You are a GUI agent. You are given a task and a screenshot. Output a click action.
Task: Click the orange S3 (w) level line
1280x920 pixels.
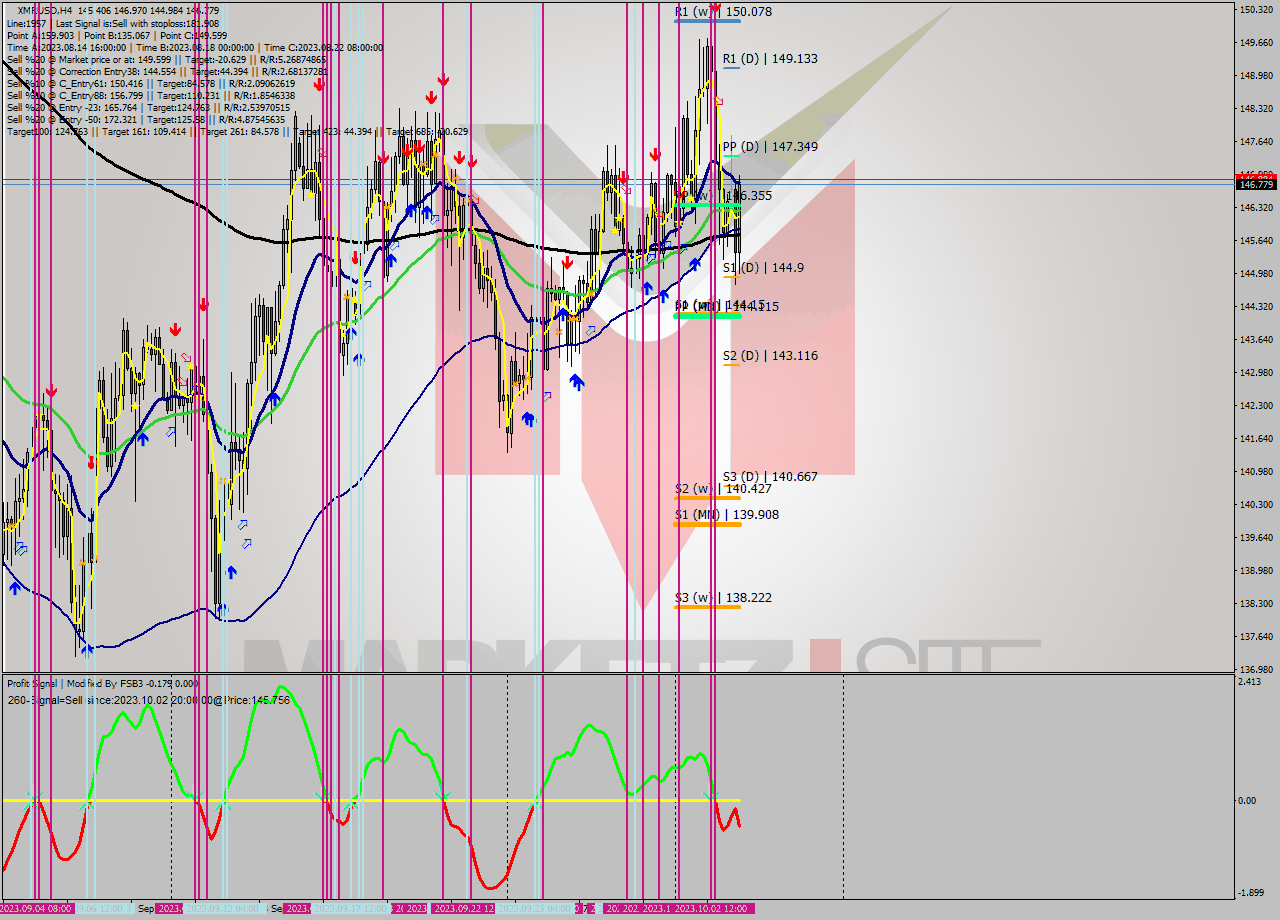707,607
